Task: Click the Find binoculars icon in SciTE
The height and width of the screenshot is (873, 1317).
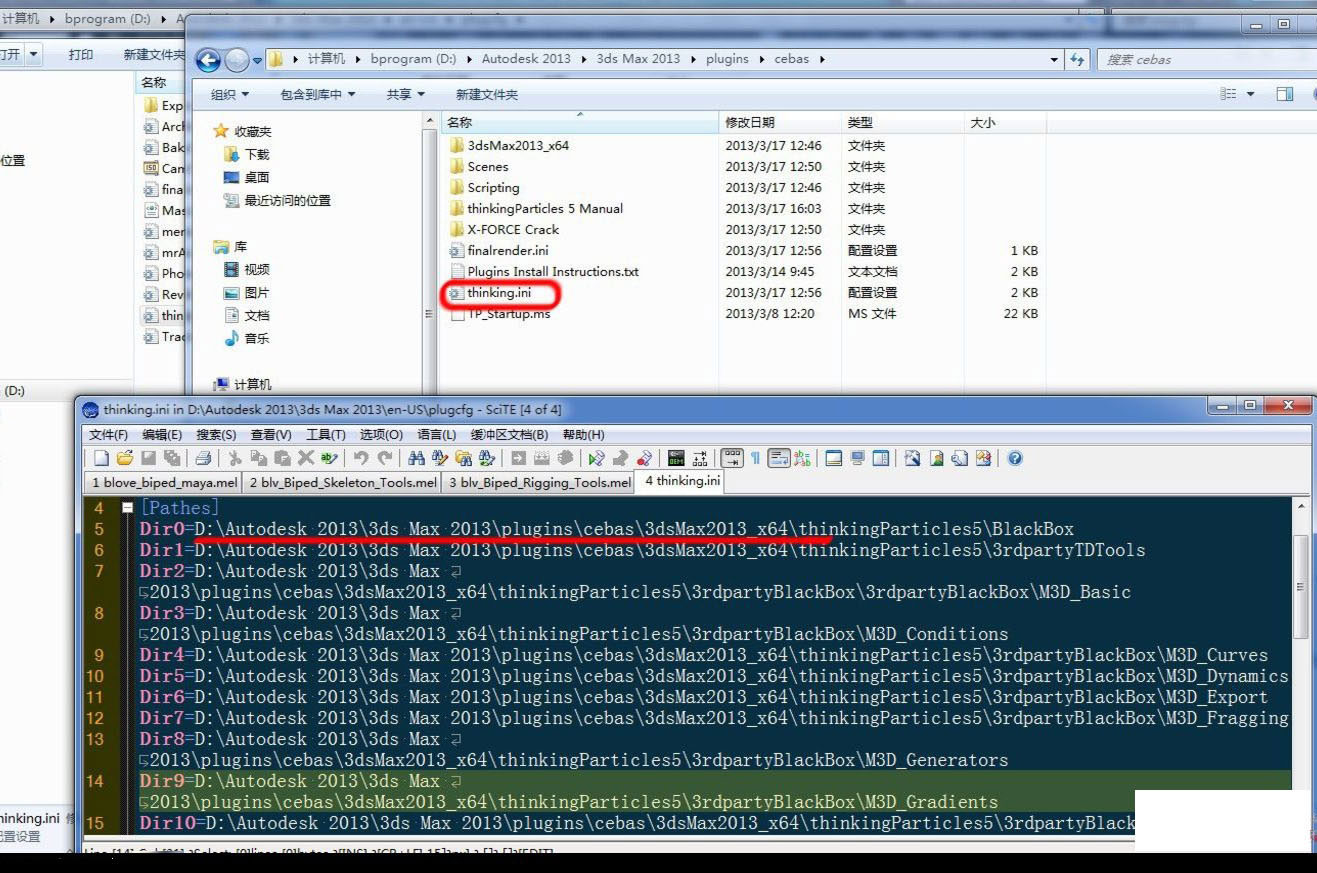Action: coord(417,458)
